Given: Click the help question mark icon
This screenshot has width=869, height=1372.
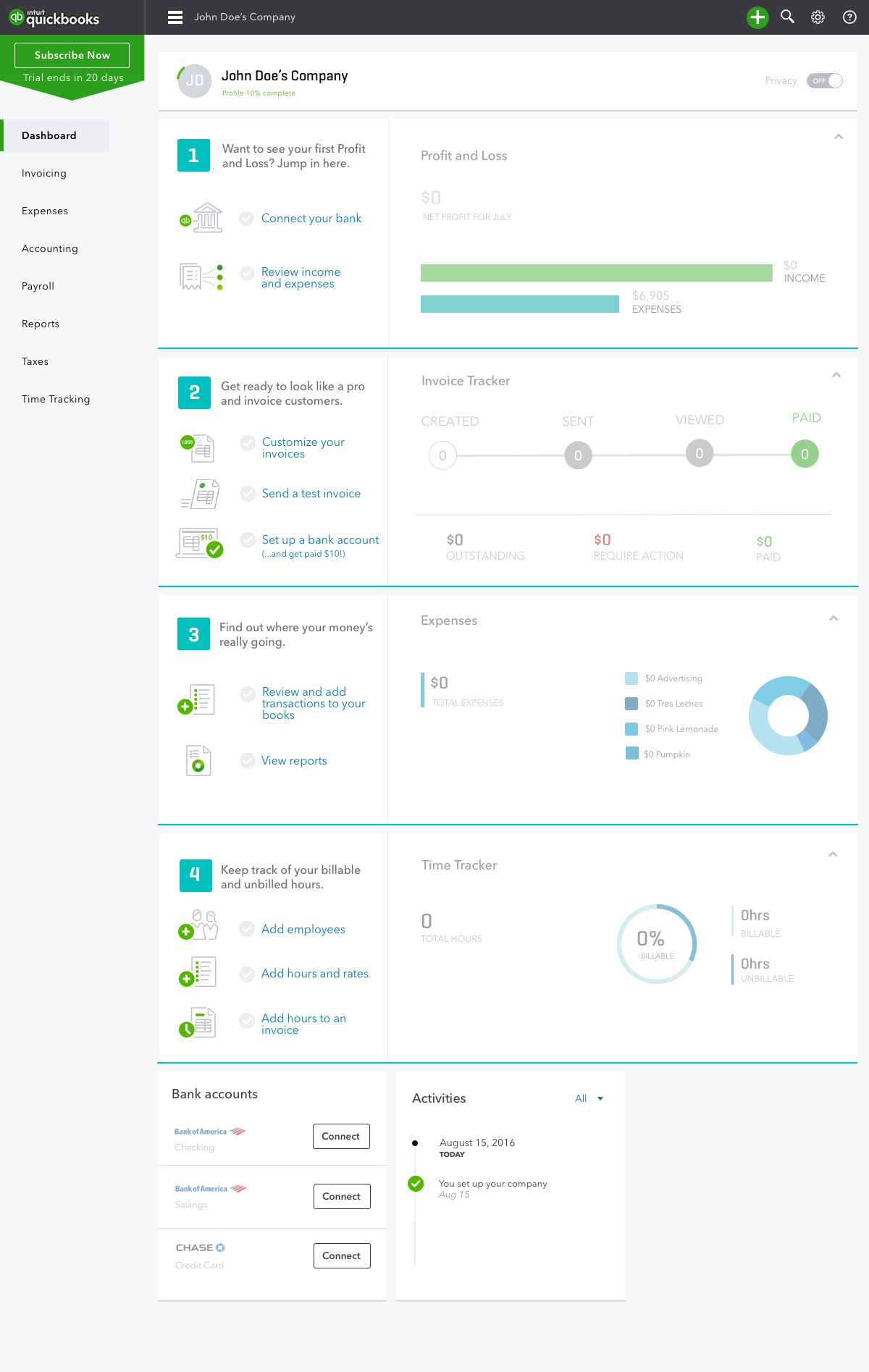Looking at the screenshot, I should click(849, 17).
